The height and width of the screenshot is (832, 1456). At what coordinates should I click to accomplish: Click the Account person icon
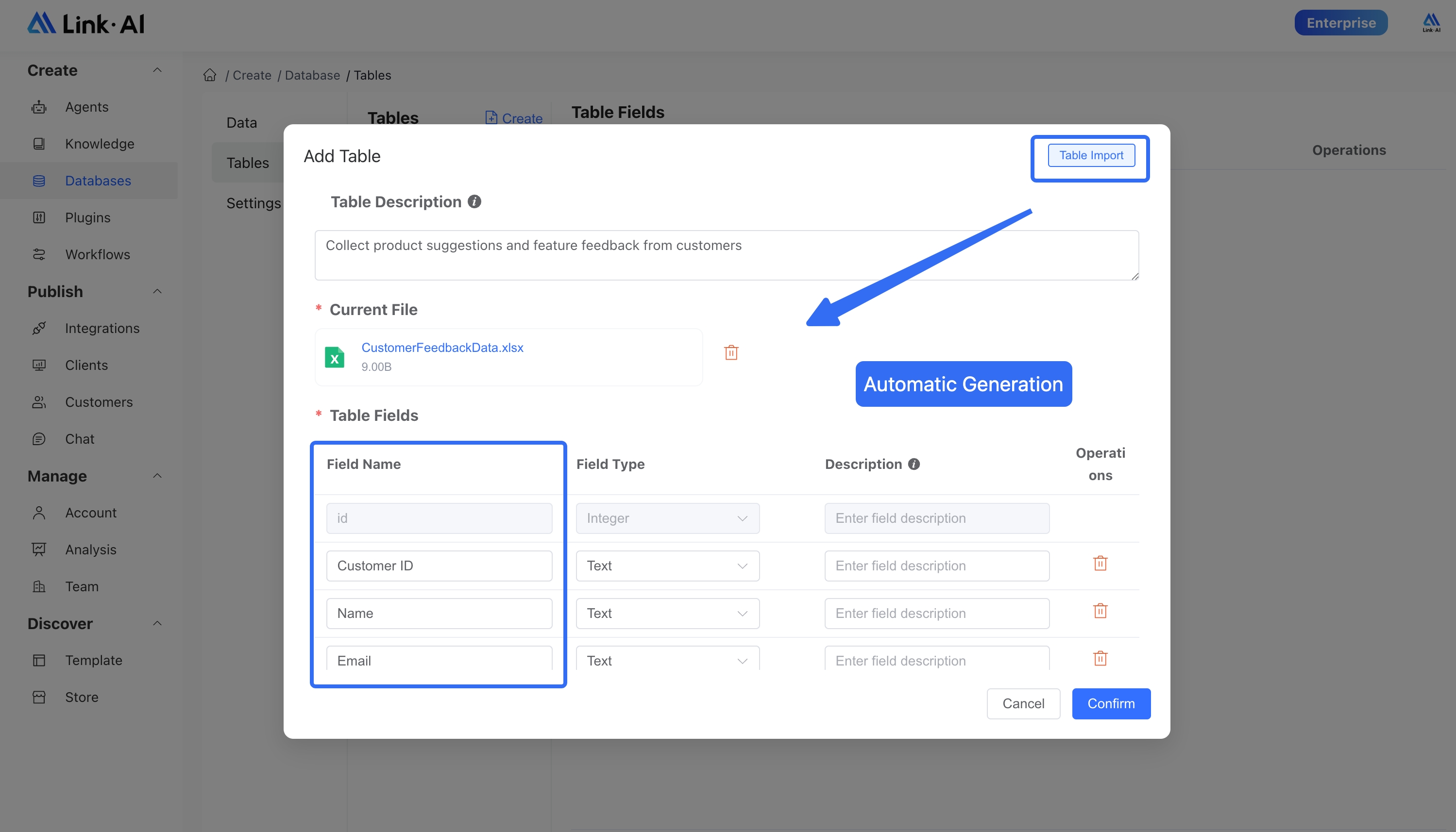[x=39, y=513]
